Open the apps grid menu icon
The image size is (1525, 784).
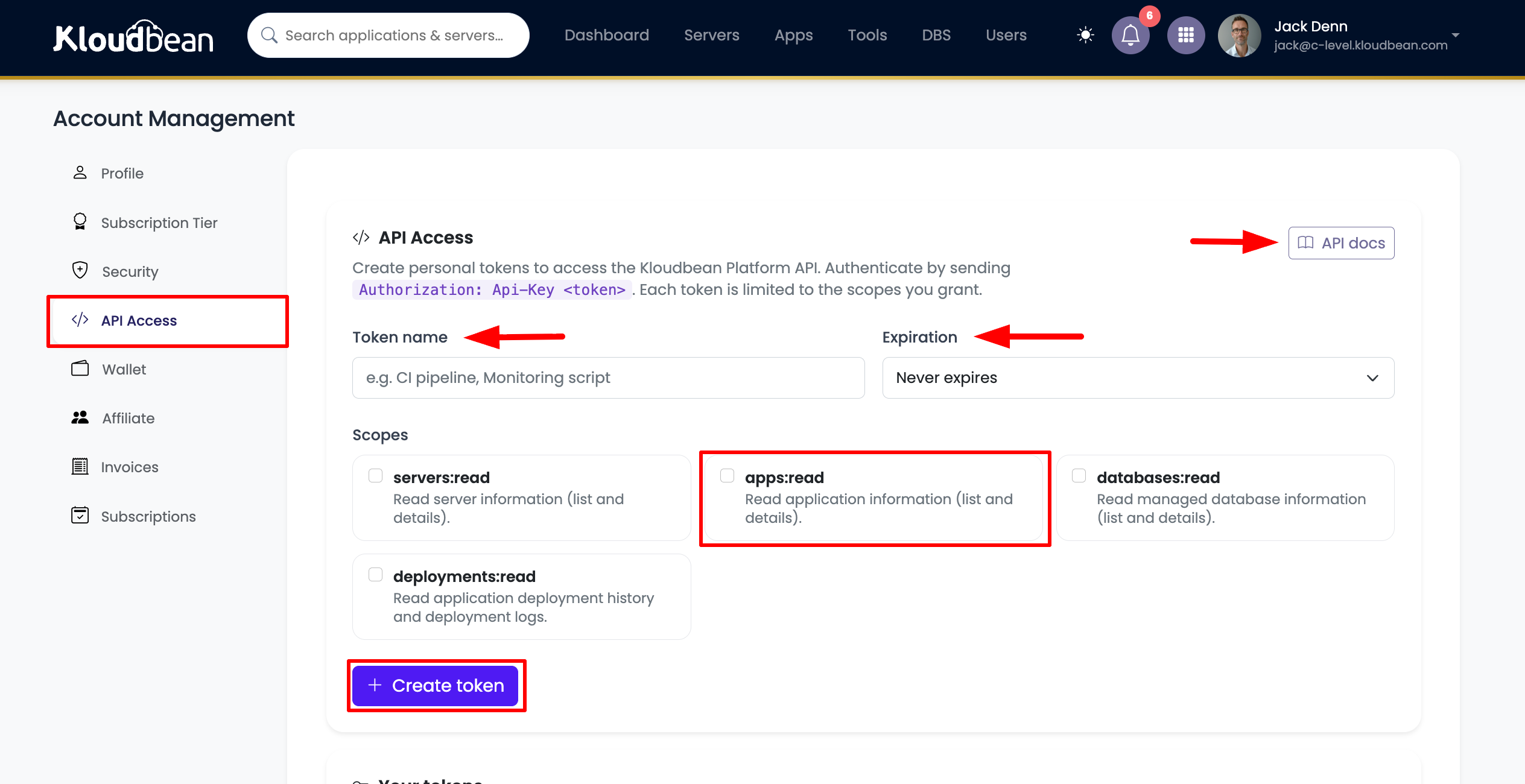coord(1186,35)
